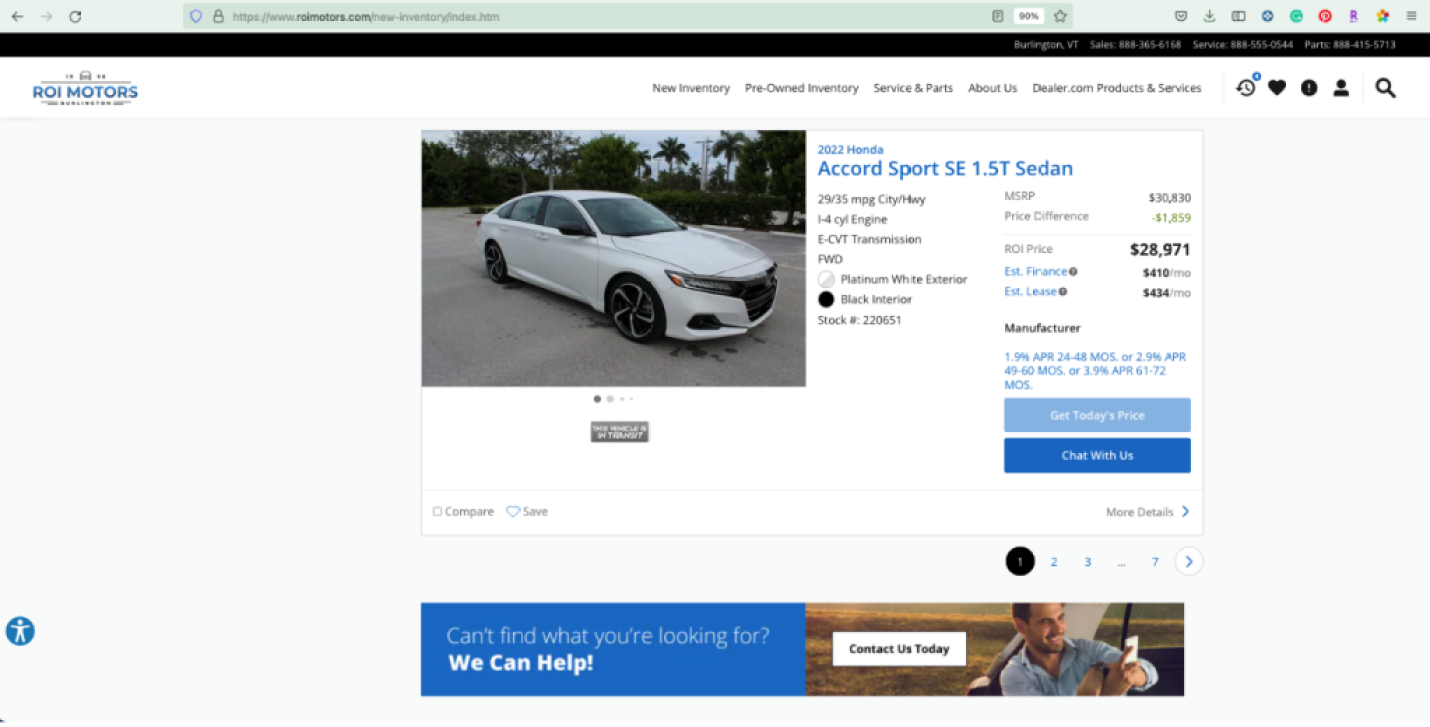Click the Est. Lease link
Image resolution: width=1430 pixels, height=727 pixels.
(1030, 292)
